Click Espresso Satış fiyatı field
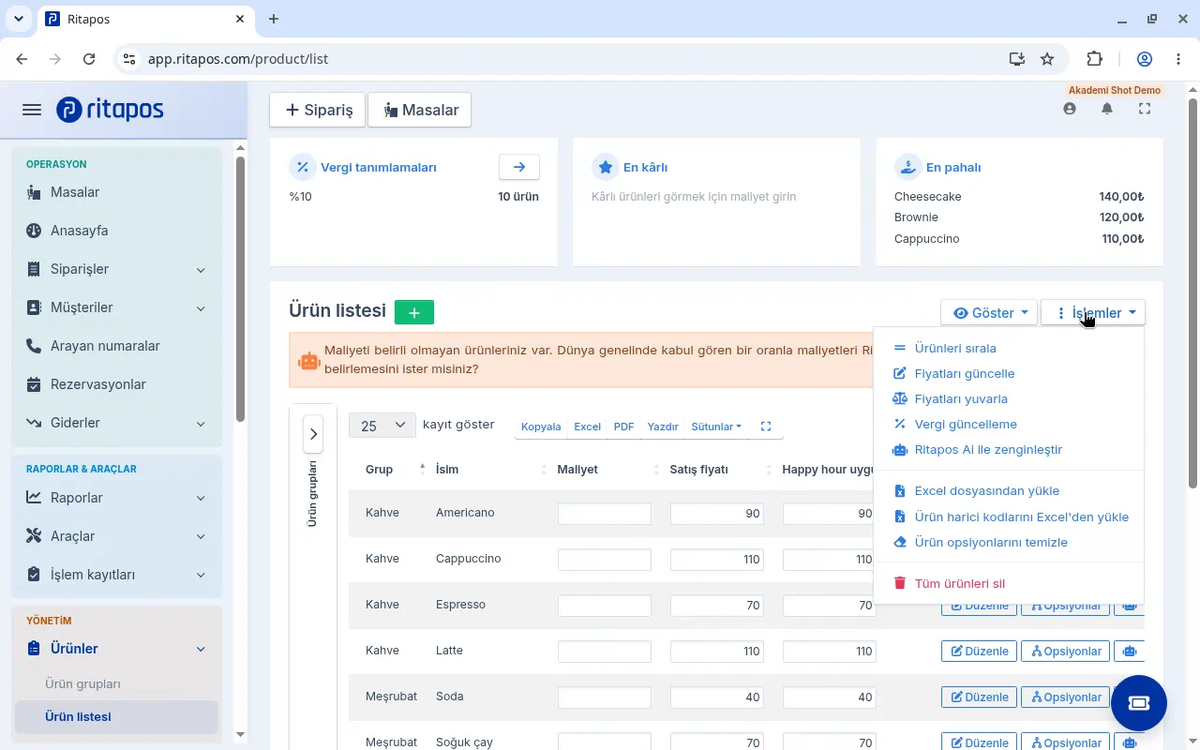 (x=717, y=605)
